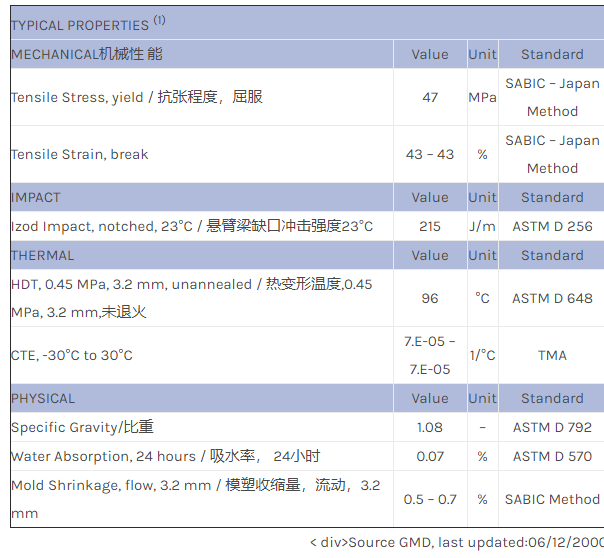Click the HDT, 0.45 MPa row label
The image size is (604, 558).
coord(191,298)
